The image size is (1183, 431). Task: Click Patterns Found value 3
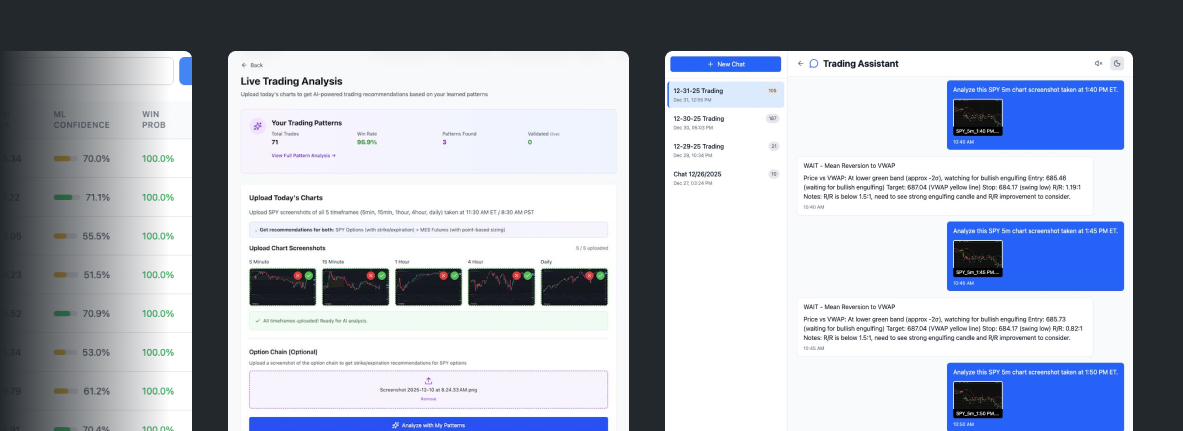(444, 142)
